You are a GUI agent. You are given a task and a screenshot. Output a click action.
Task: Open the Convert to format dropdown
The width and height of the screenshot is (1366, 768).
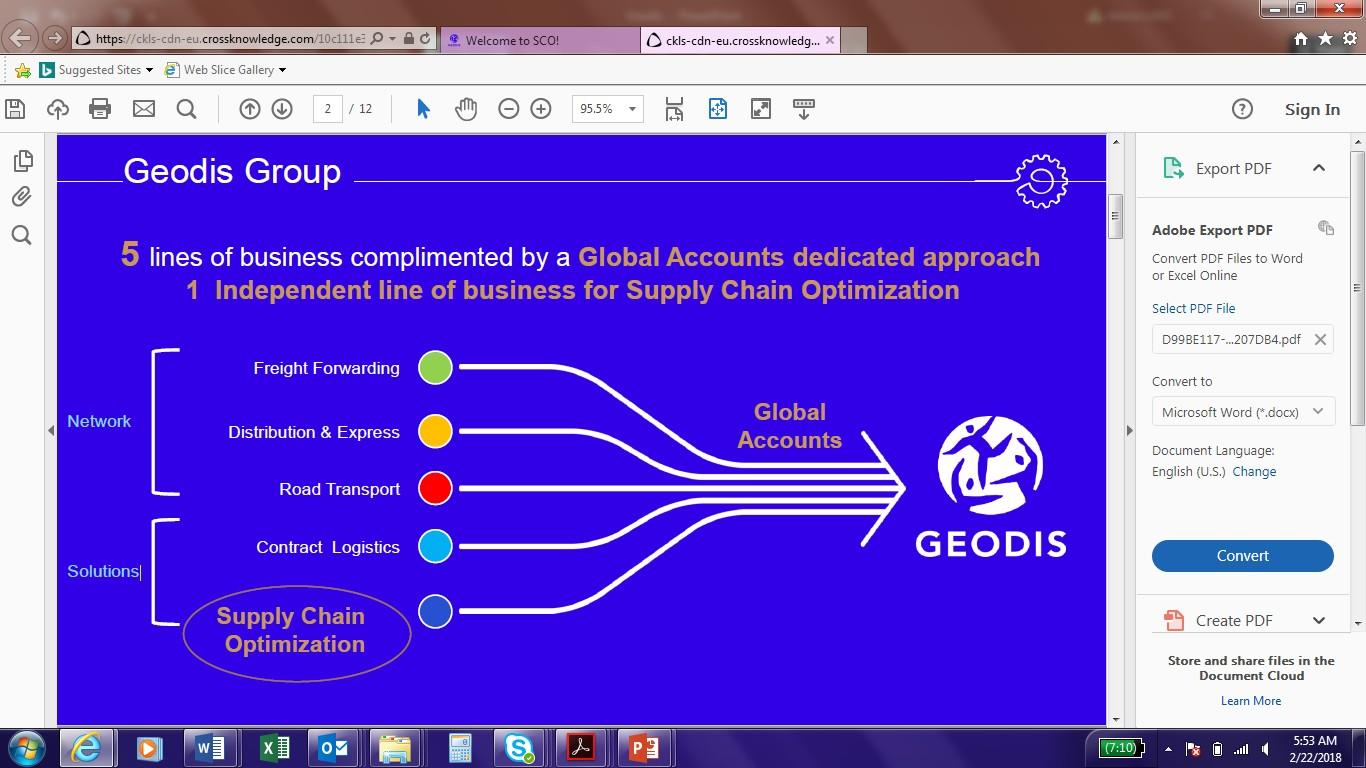point(1243,411)
